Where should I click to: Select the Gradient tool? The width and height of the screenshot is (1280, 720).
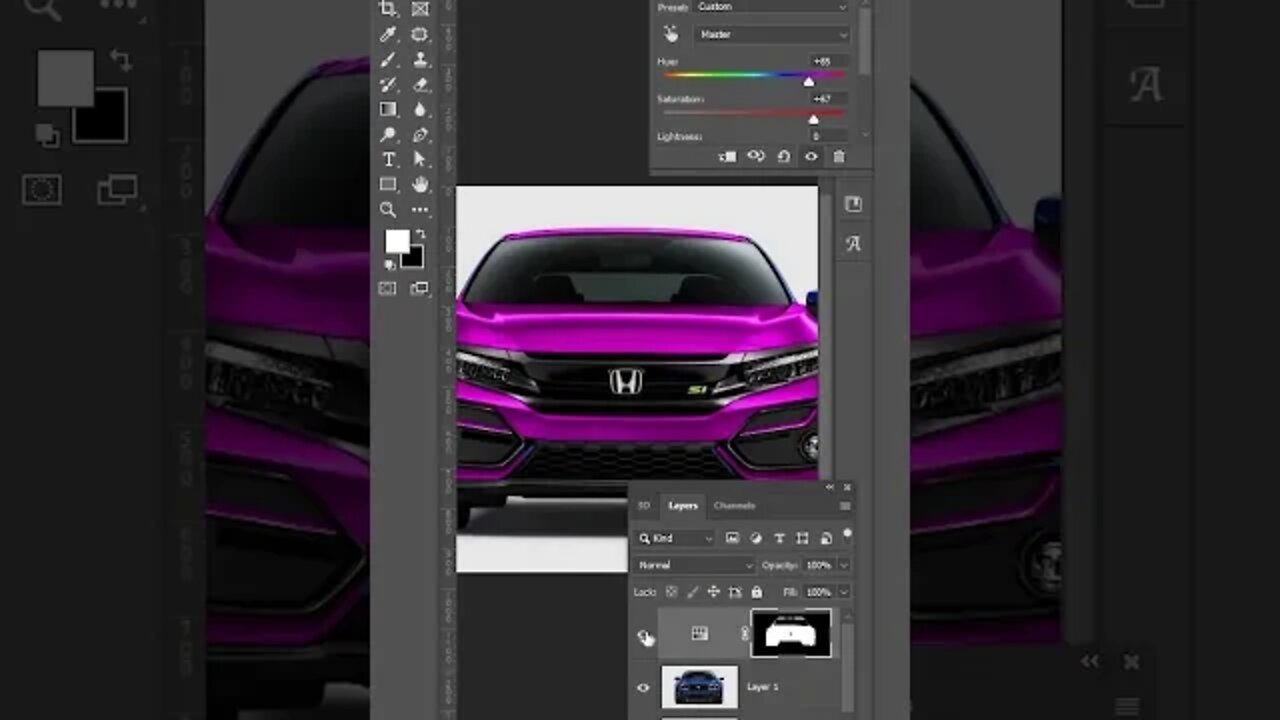pyautogui.click(x=388, y=110)
